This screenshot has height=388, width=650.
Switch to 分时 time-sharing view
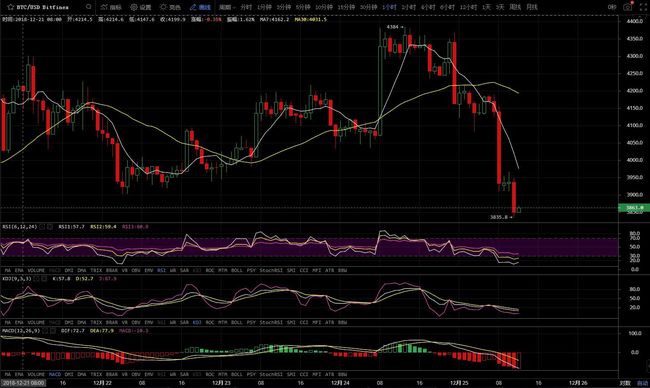coord(246,7)
